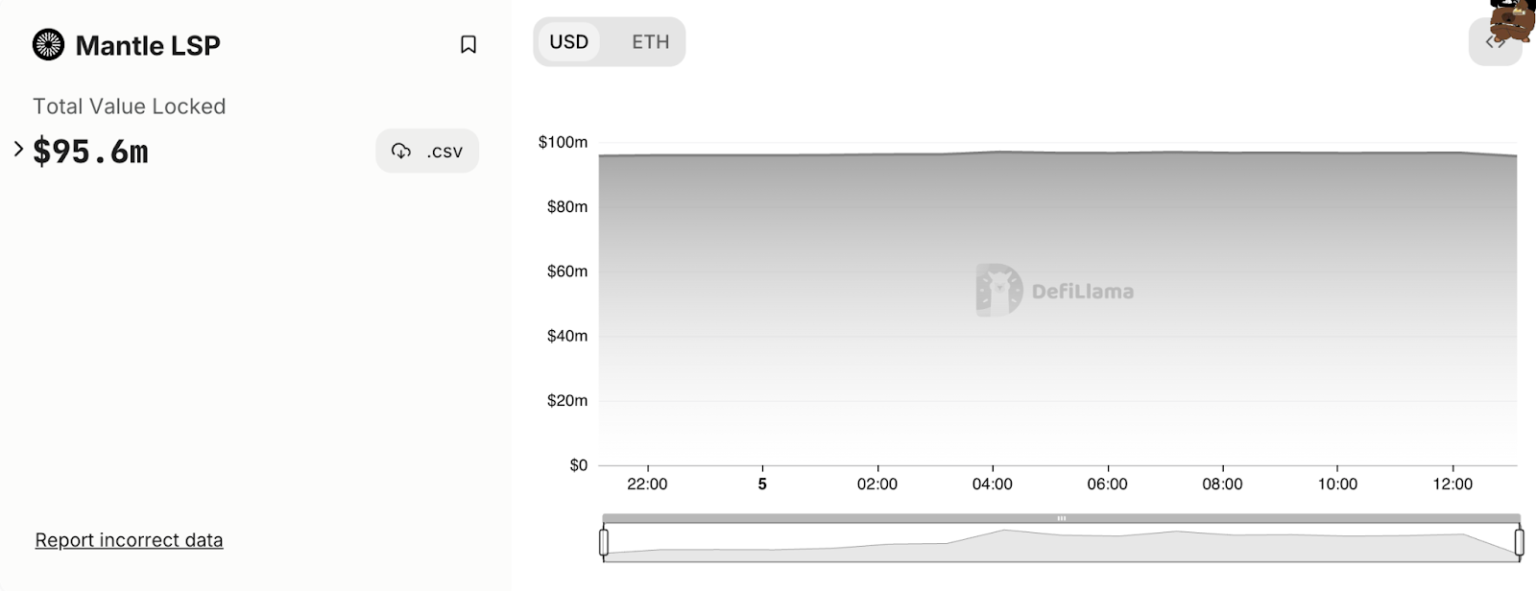Switch chart denomination to ETH

tap(650, 42)
